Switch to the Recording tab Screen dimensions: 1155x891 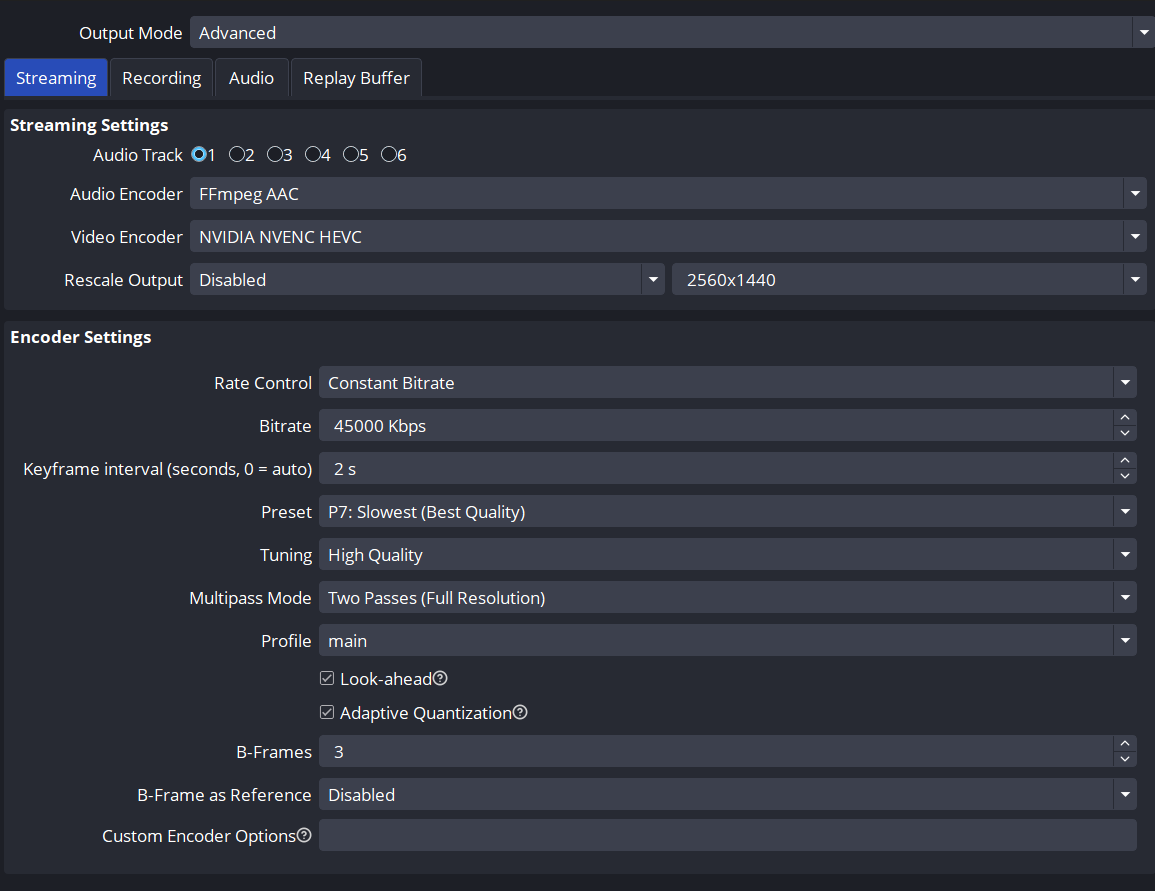click(x=161, y=78)
